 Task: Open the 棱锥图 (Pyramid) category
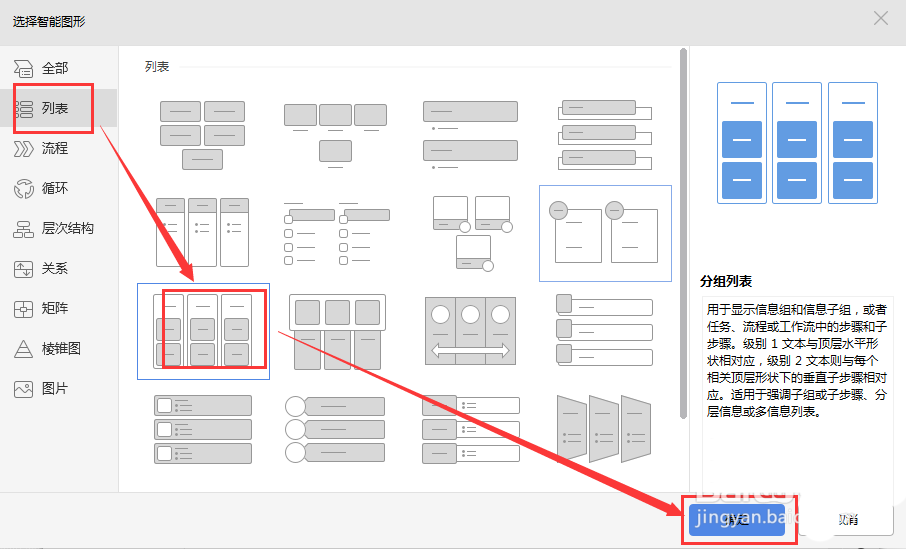[x=58, y=348]
